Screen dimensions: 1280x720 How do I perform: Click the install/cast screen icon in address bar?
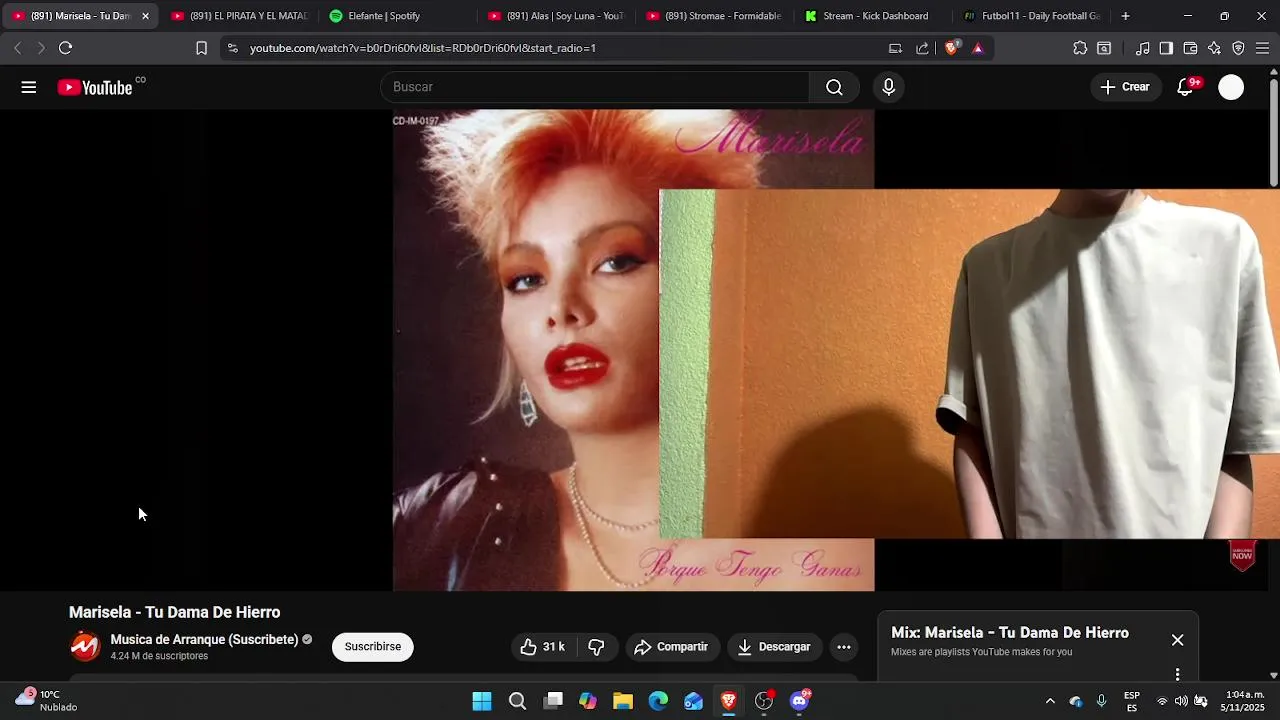pyautogui.click(x=895, y=48)
